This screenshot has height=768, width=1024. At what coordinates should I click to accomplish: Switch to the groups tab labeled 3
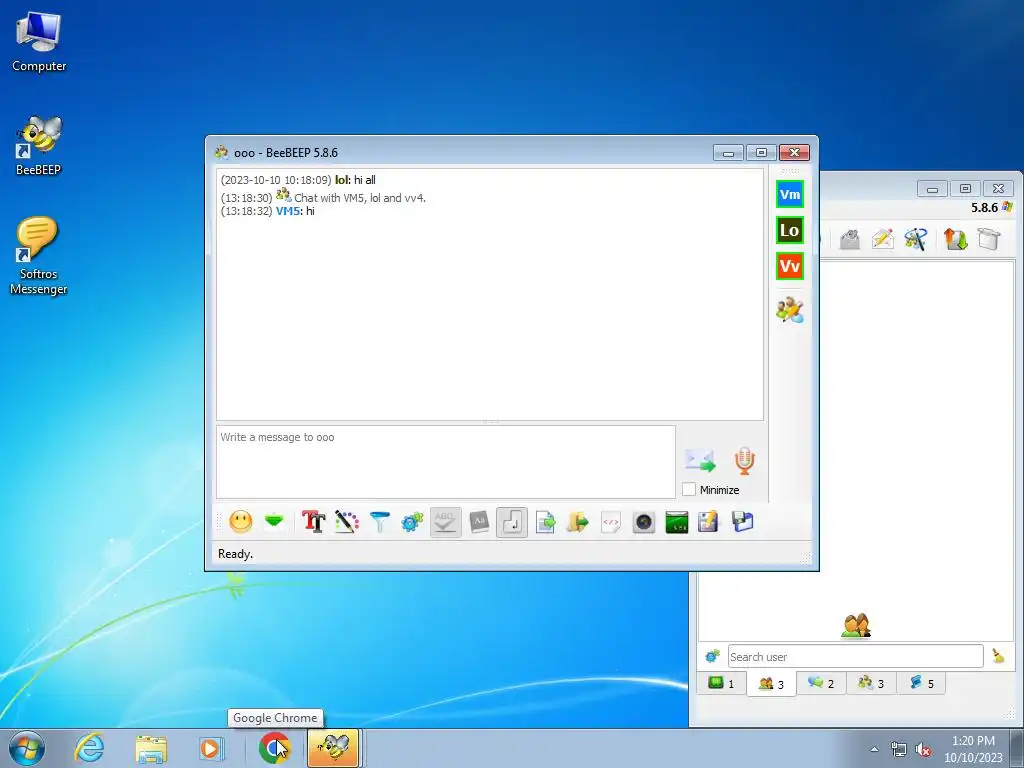(x=871, y=683)
